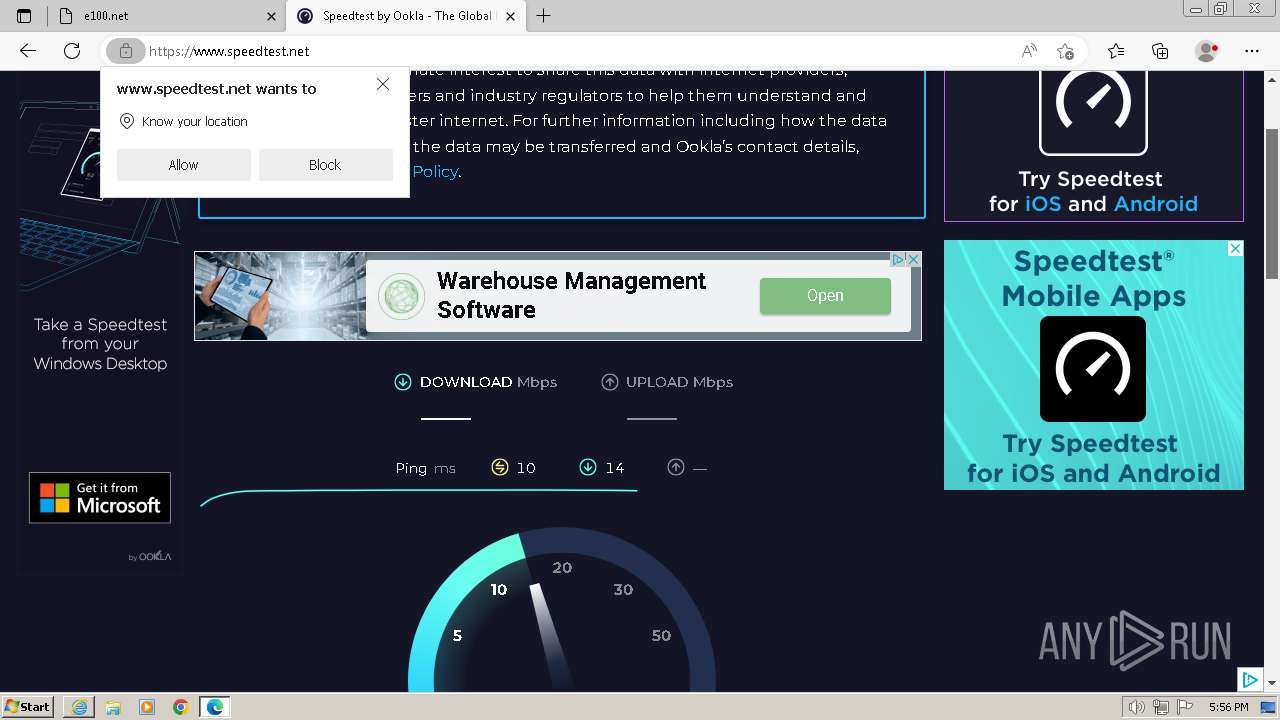
Task: Close the Warehouse Management ad
Action: (913, 259)
